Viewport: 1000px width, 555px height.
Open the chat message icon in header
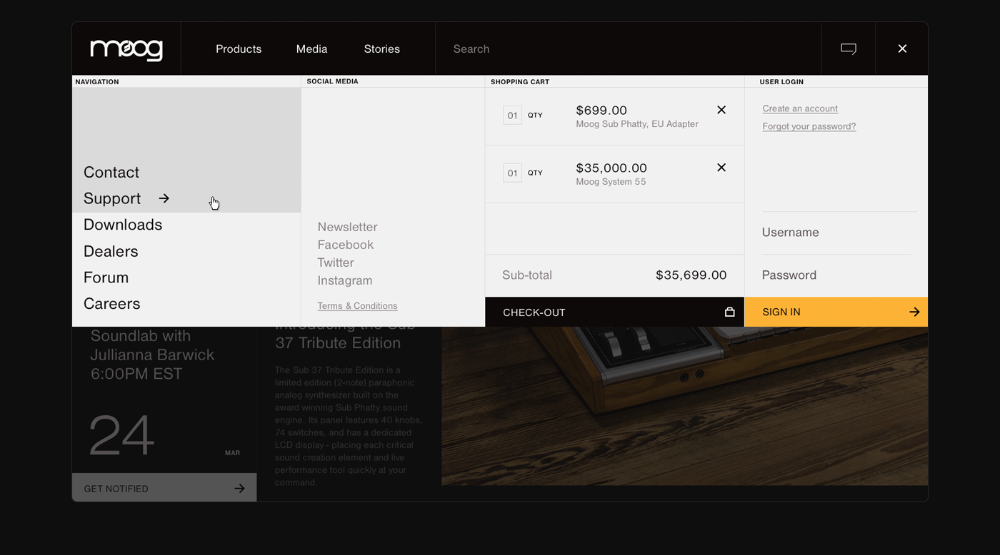pyautogui.click(x=848, y=49)
